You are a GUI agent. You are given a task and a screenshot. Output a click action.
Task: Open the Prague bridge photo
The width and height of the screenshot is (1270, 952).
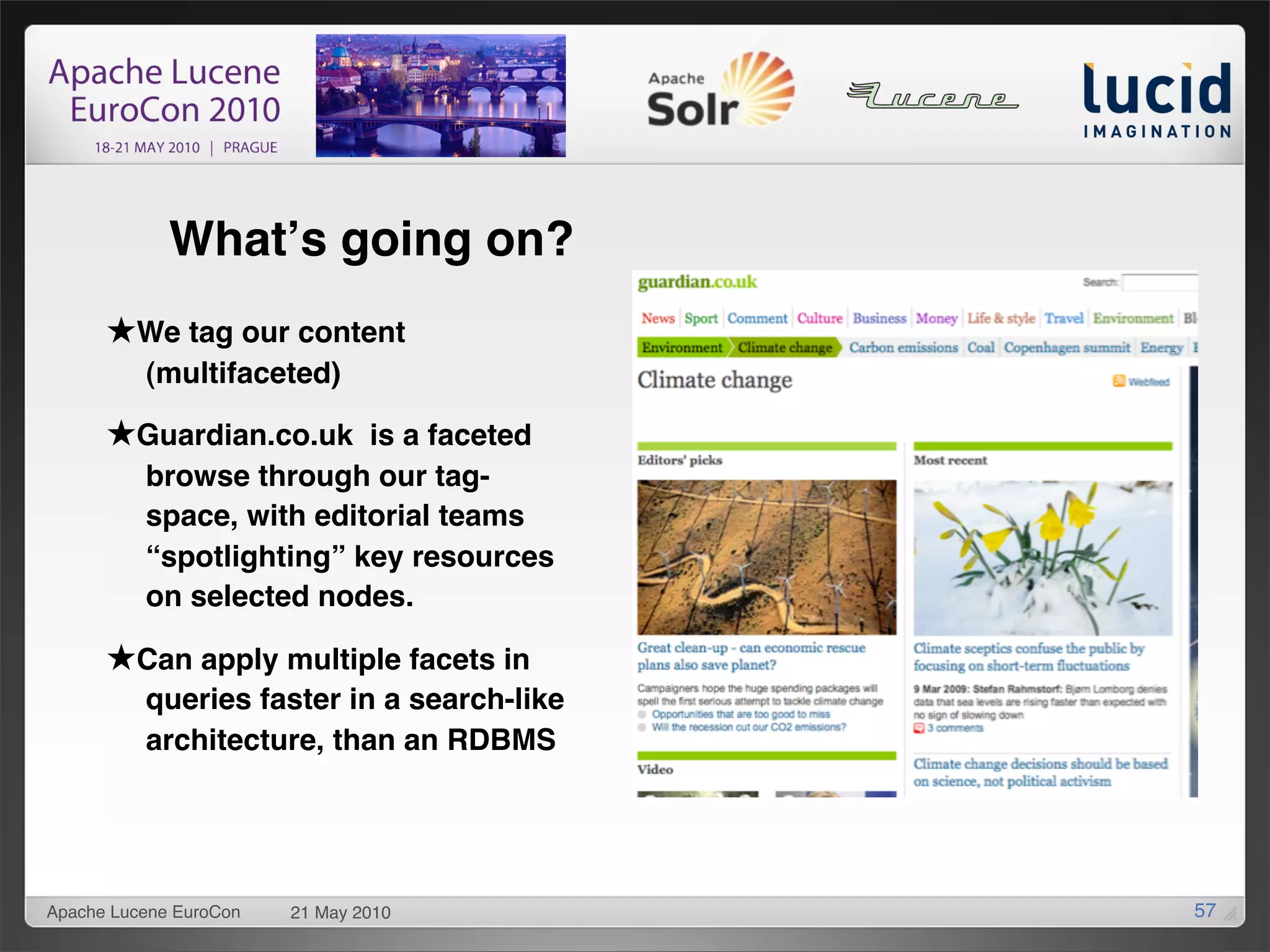coord(440,95)
